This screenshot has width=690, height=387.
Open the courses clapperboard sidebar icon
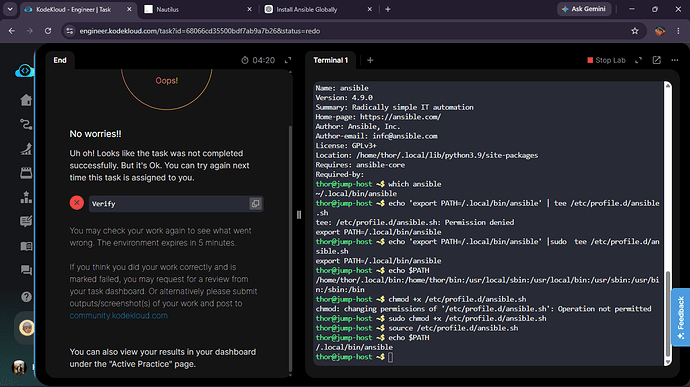(26, 173)
